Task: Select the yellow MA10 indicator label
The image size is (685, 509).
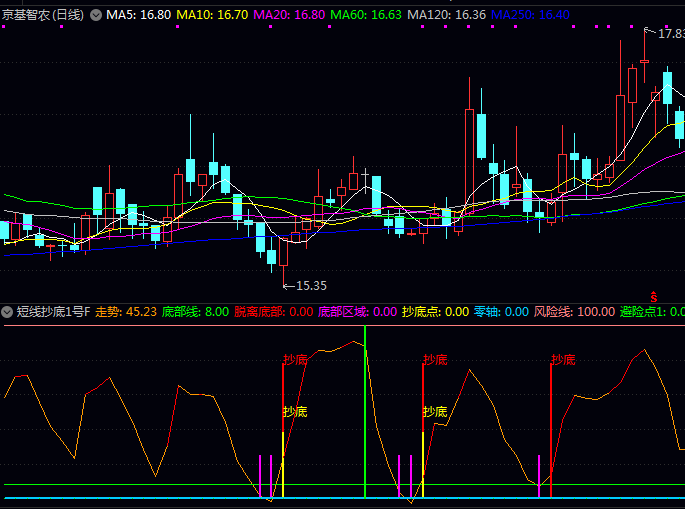Action: (x=212, y=15)
